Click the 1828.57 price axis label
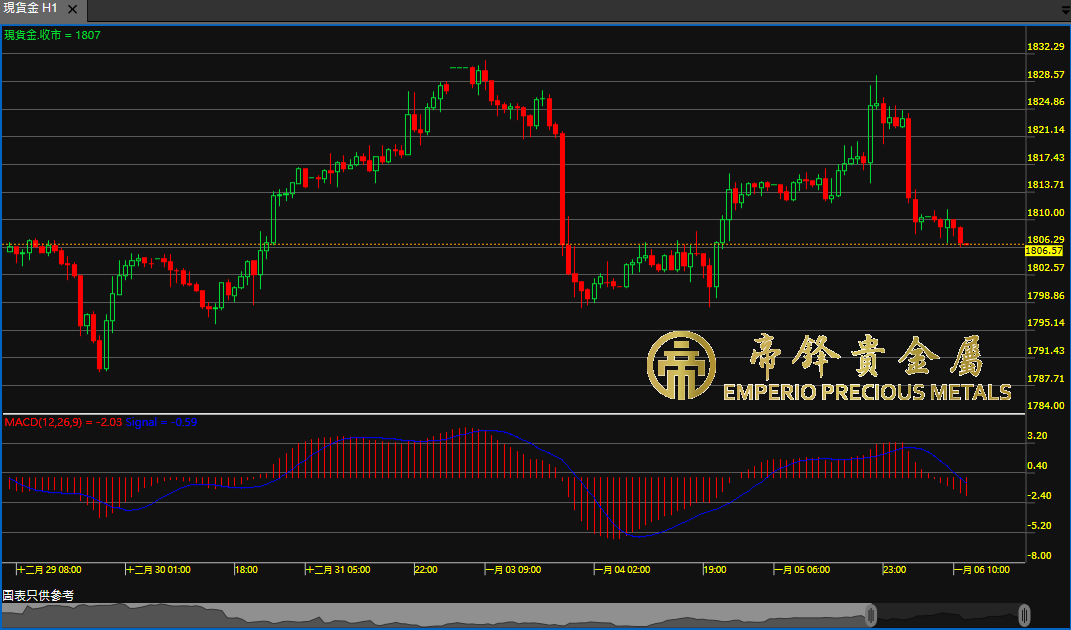The width and height of the screenshot is (1071, 630). (x=1046, y=74)
